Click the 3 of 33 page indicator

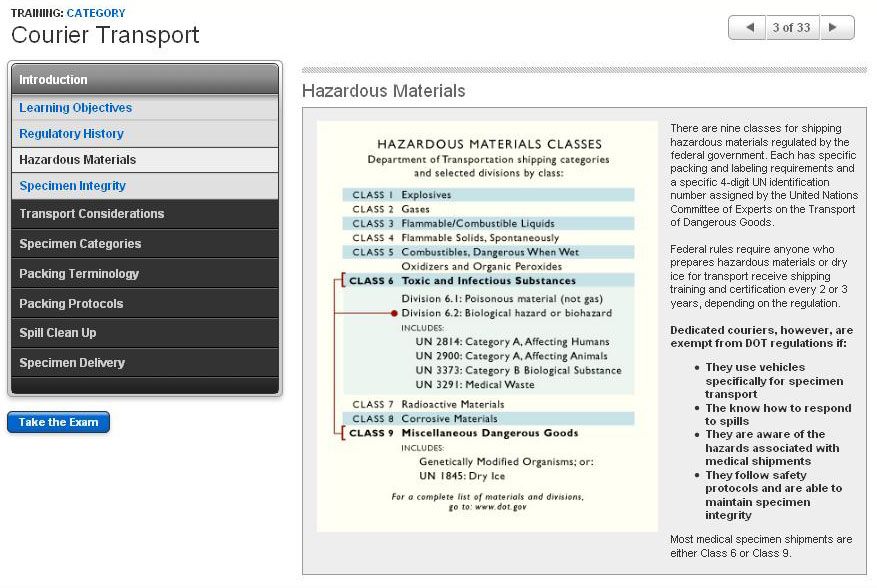791,28
